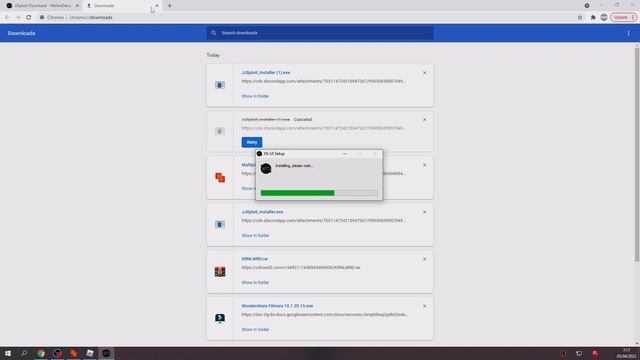Open the JJS-UI setup taskbar item
Viewport: 640px width, 360px height.
pos(106,353)
